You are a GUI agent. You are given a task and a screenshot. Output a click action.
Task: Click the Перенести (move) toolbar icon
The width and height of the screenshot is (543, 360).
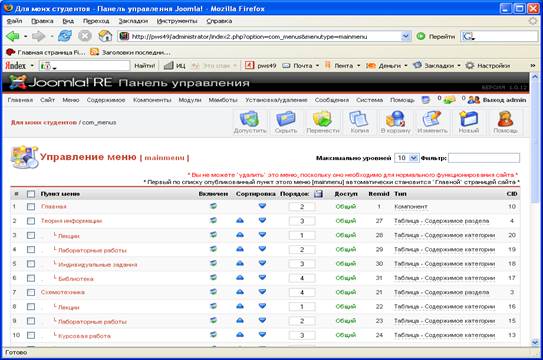323,122
